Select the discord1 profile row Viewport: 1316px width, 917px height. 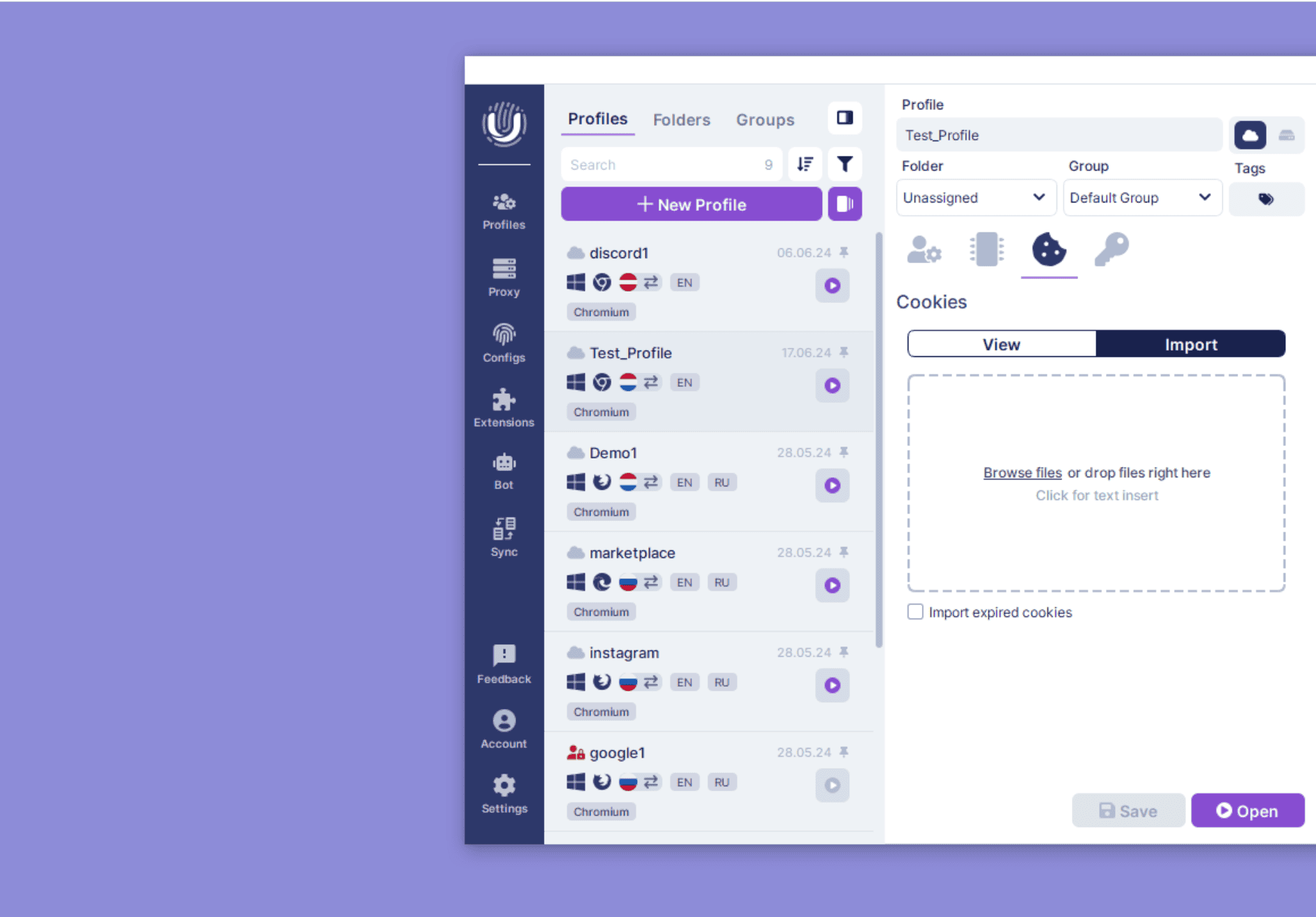[x=709, y=281]
